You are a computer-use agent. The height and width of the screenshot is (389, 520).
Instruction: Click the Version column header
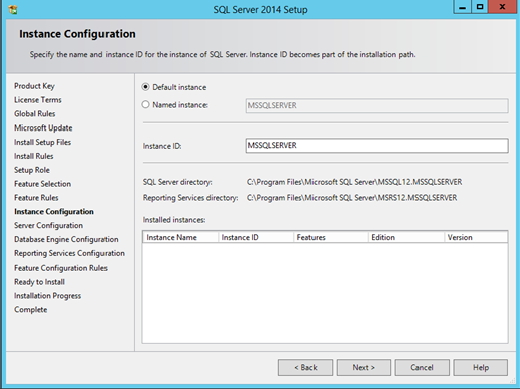tap(476, 237)
